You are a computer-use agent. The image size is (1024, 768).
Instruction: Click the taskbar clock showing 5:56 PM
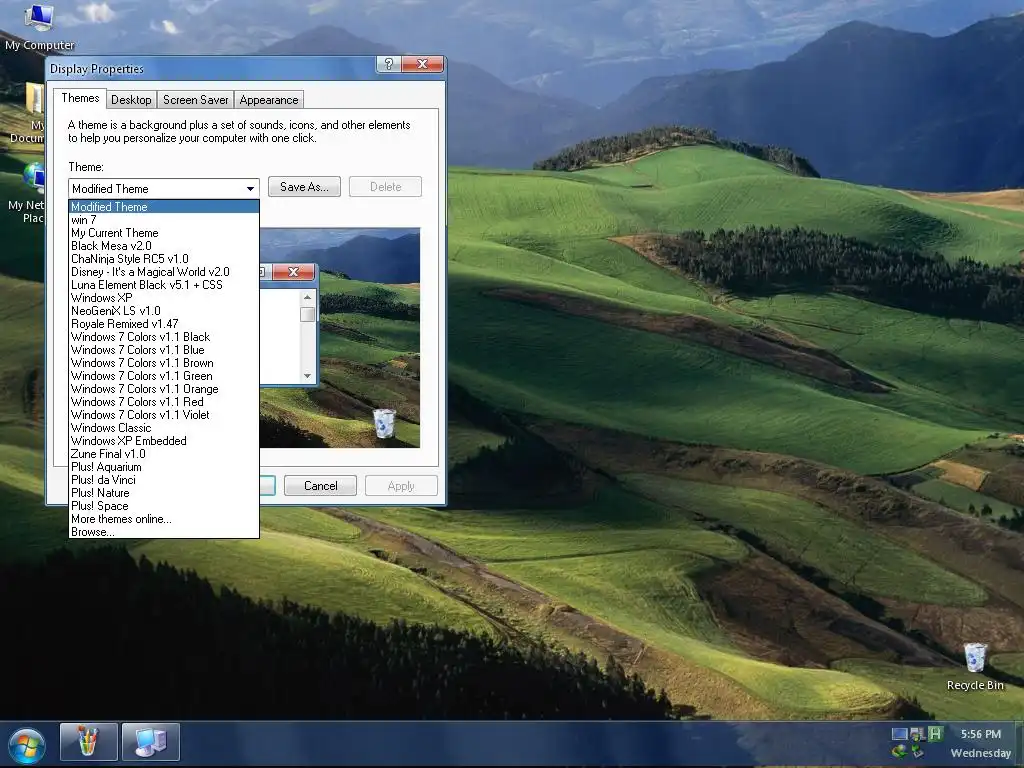click(980, 734)
